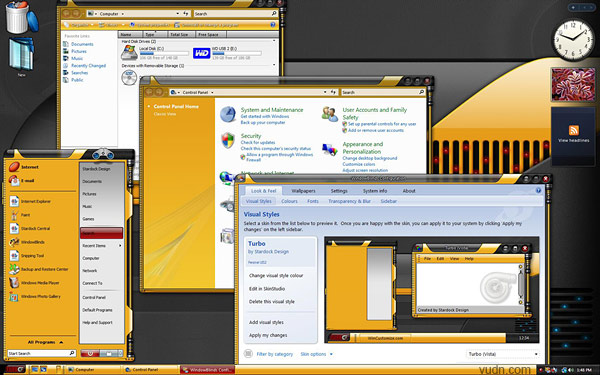Click Change desktop background link

370,158
